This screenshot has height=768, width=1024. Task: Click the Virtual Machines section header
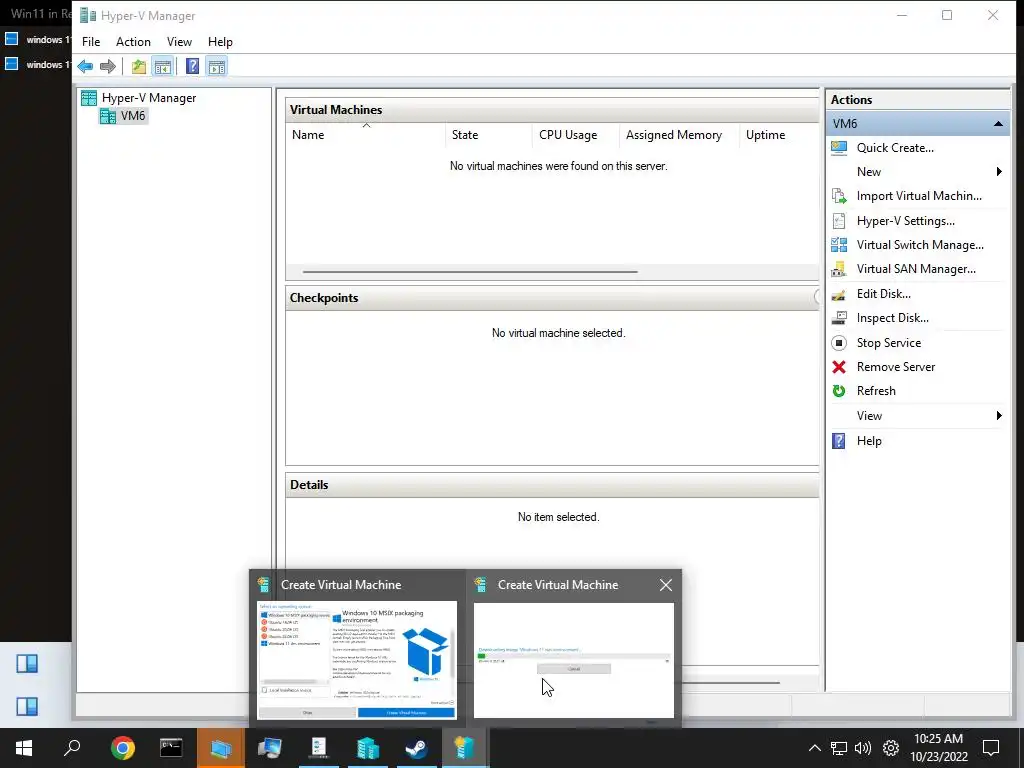pos(552,110)
